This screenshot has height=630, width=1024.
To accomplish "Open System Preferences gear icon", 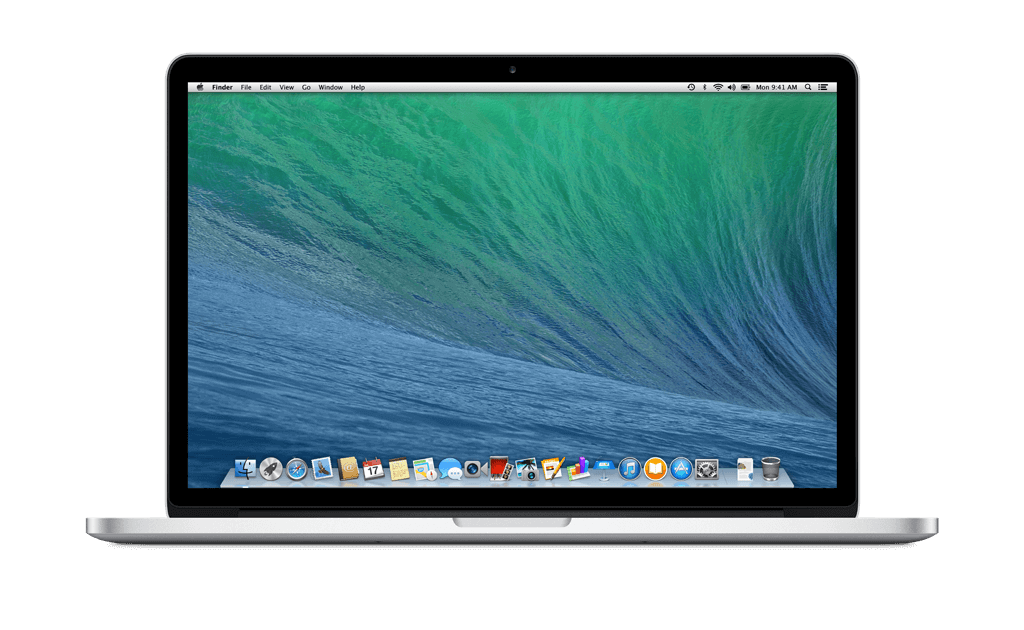I will [707, 469].
